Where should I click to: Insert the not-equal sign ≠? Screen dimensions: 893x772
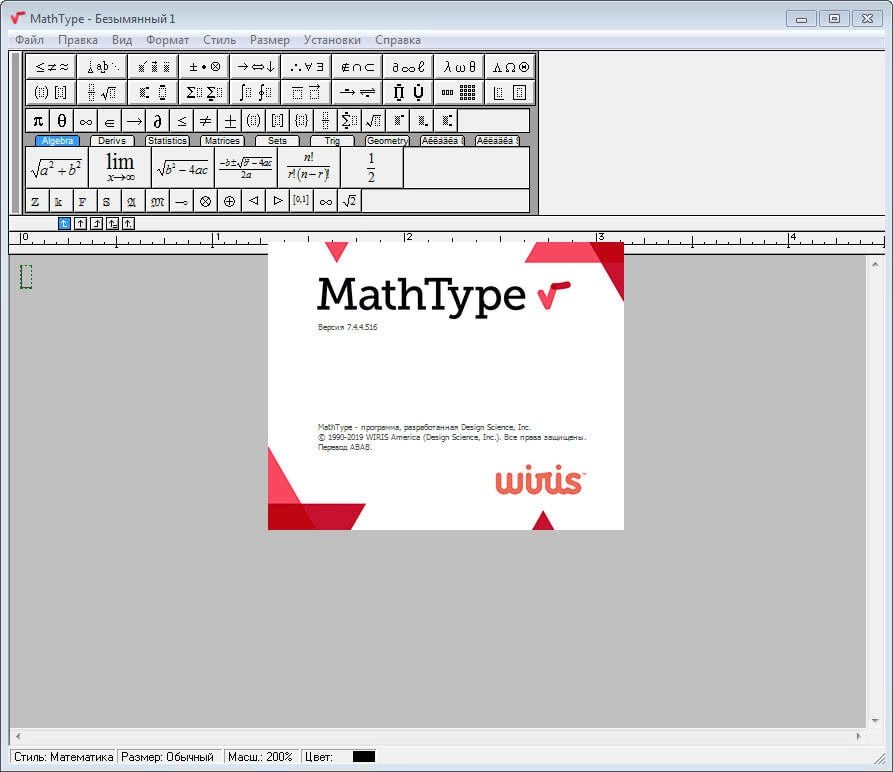206,121
